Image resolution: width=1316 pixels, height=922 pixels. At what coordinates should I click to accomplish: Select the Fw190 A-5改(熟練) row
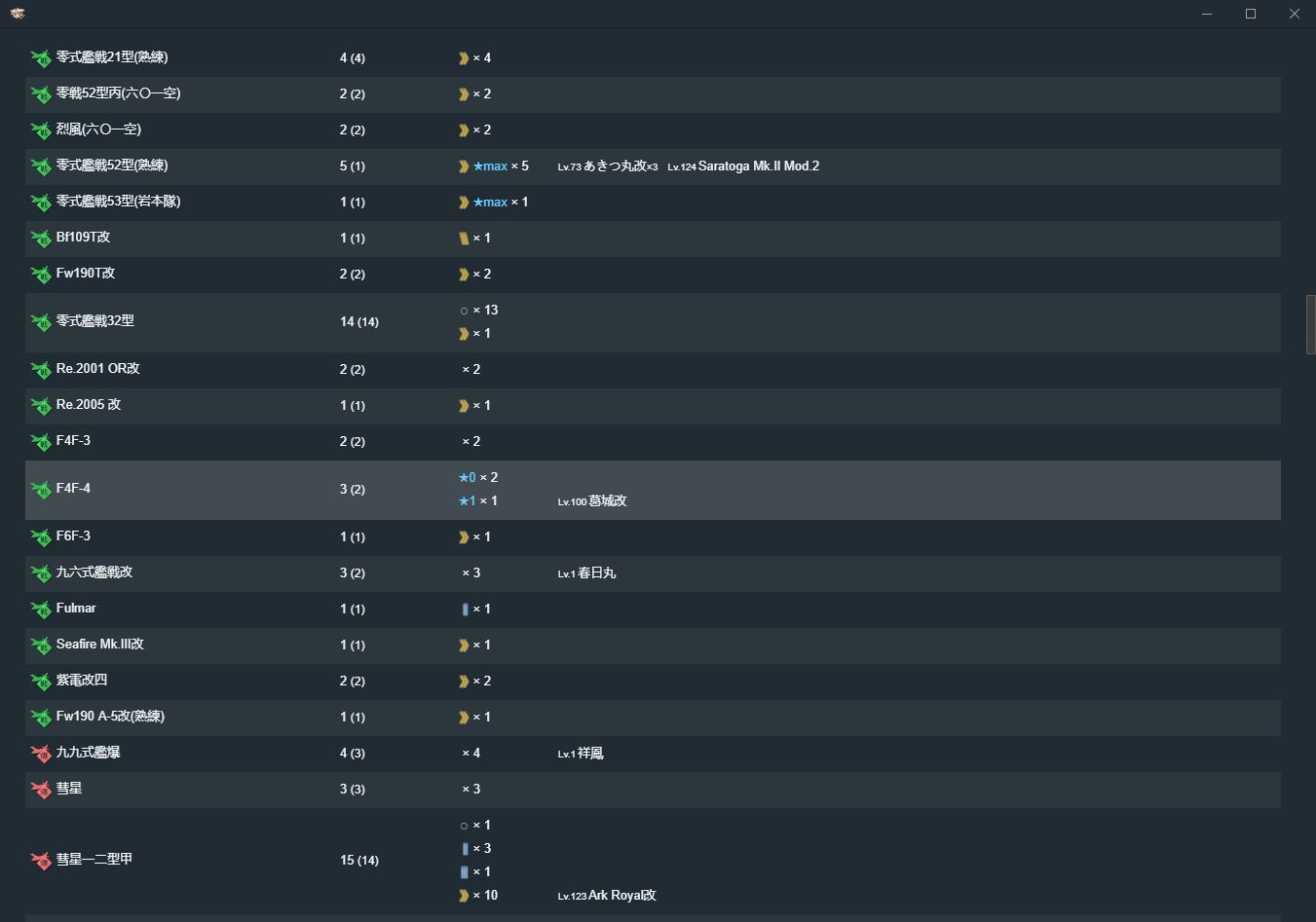pos(653,718)
